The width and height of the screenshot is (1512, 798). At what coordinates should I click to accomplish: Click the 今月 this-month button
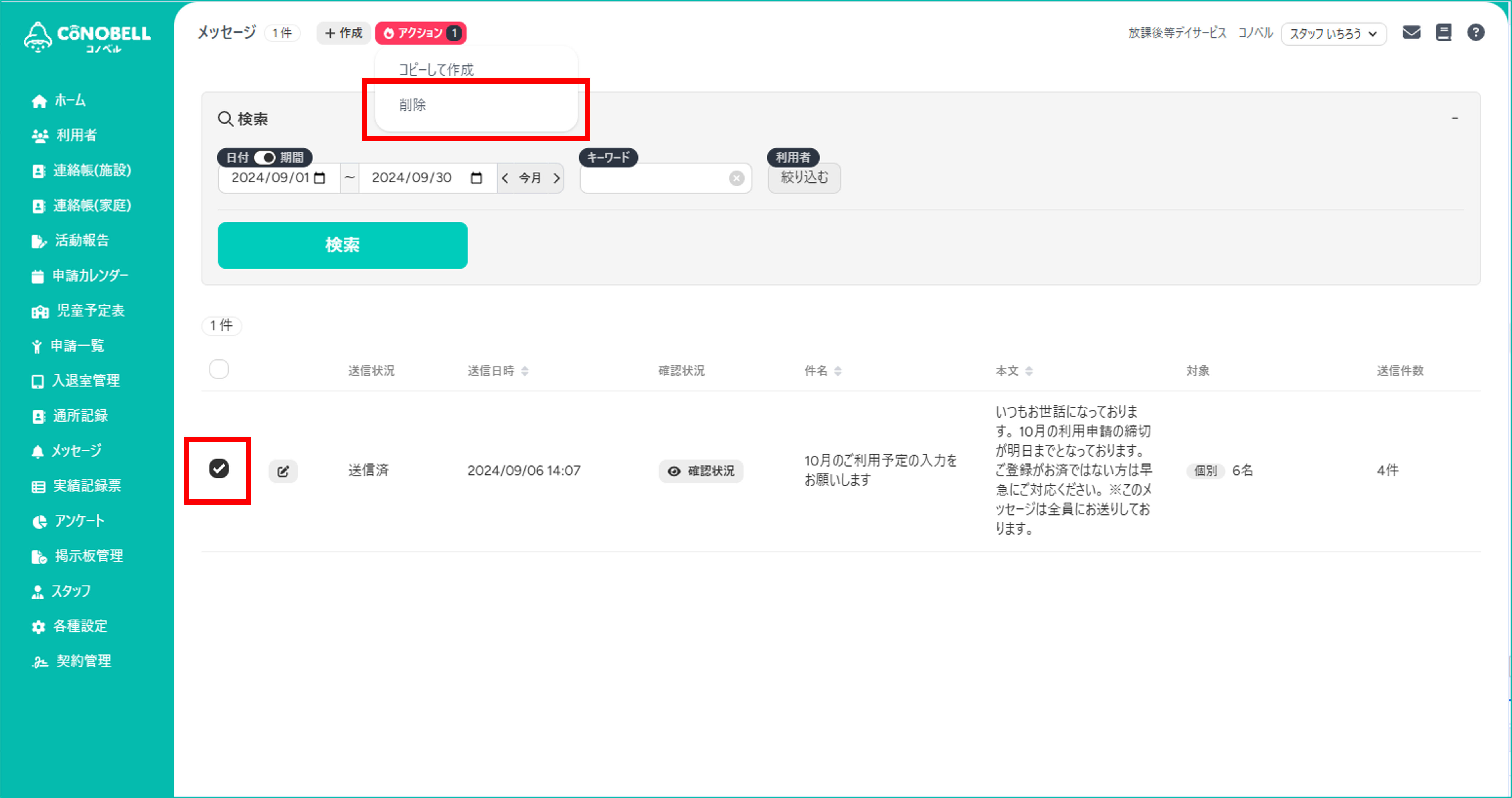(x=530, y=178)
